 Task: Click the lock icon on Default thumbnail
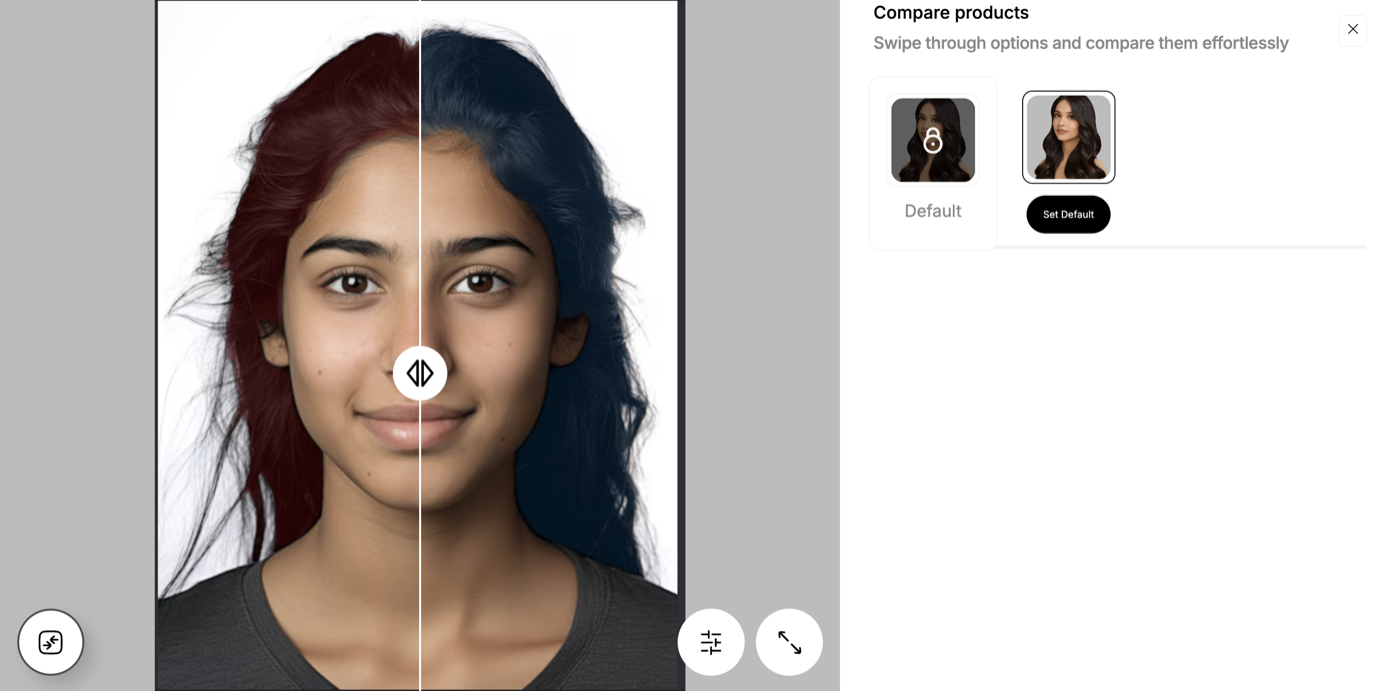[933, 140]
